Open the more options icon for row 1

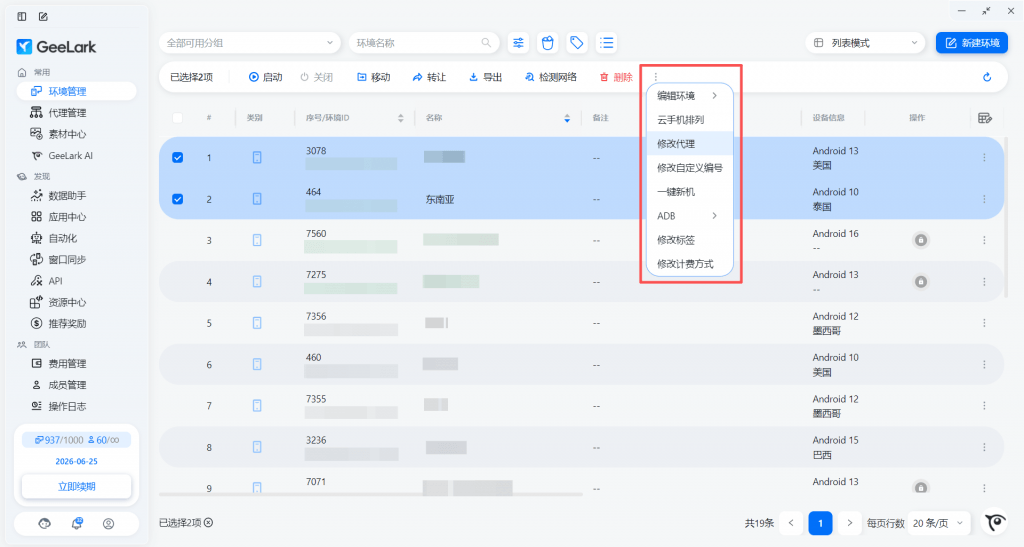[x=984, y=157]
